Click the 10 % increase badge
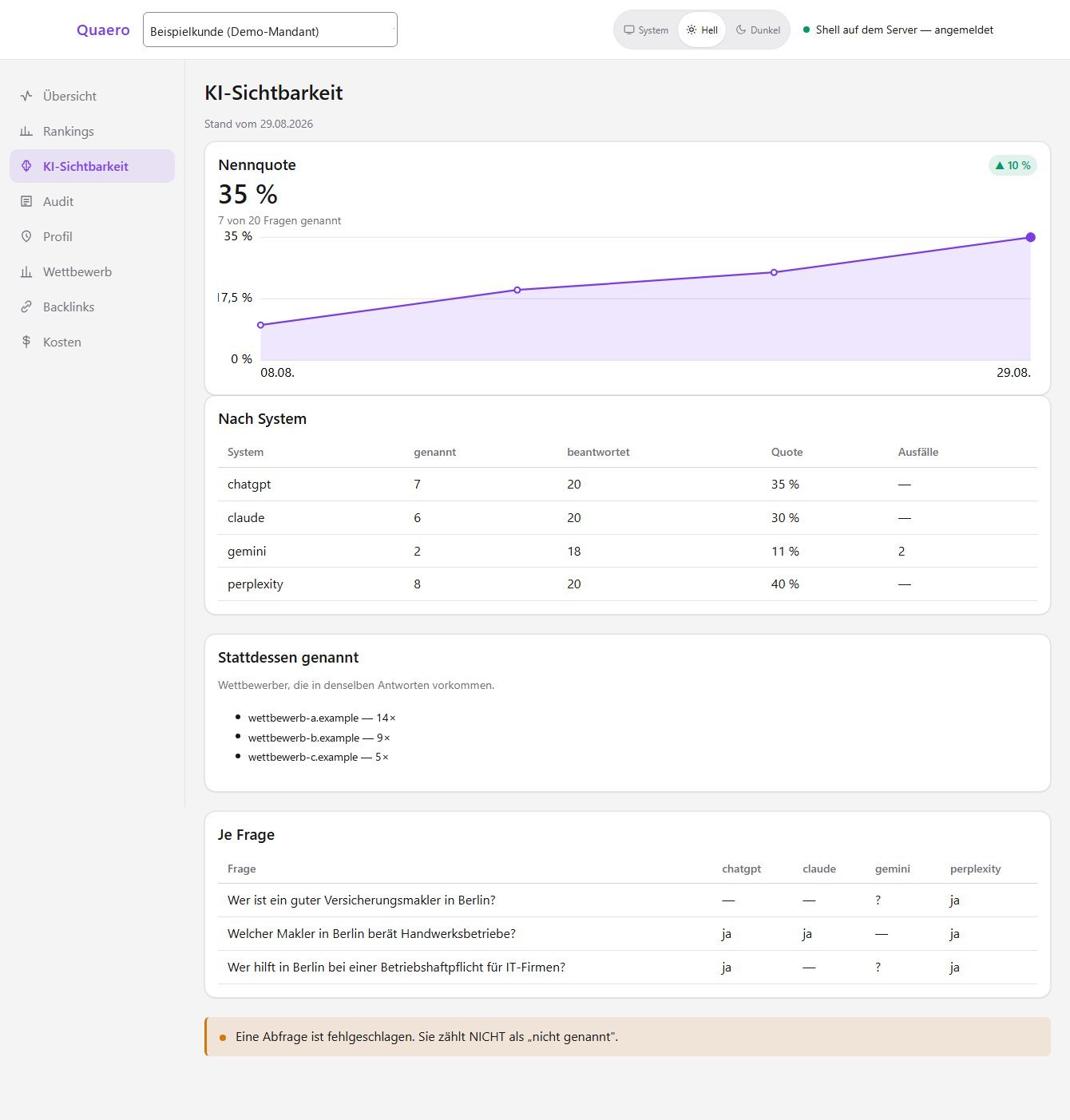This screenshot has height=1120, width=1070. [1013, 165]
